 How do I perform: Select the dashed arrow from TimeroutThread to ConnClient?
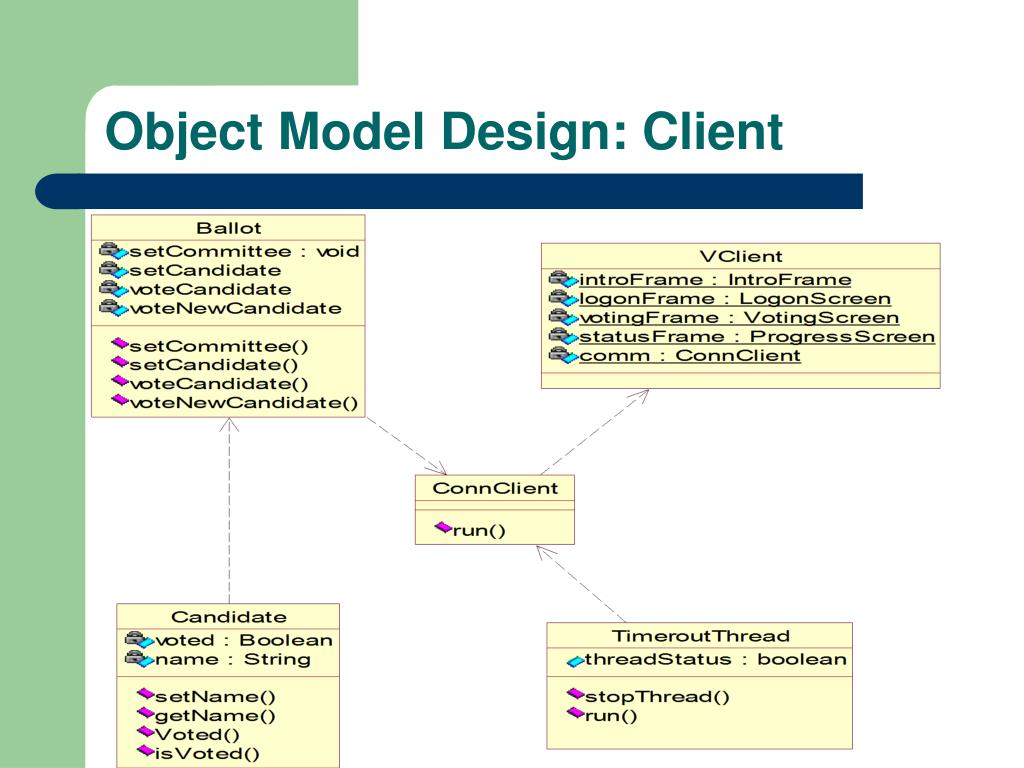coord(580,584)
